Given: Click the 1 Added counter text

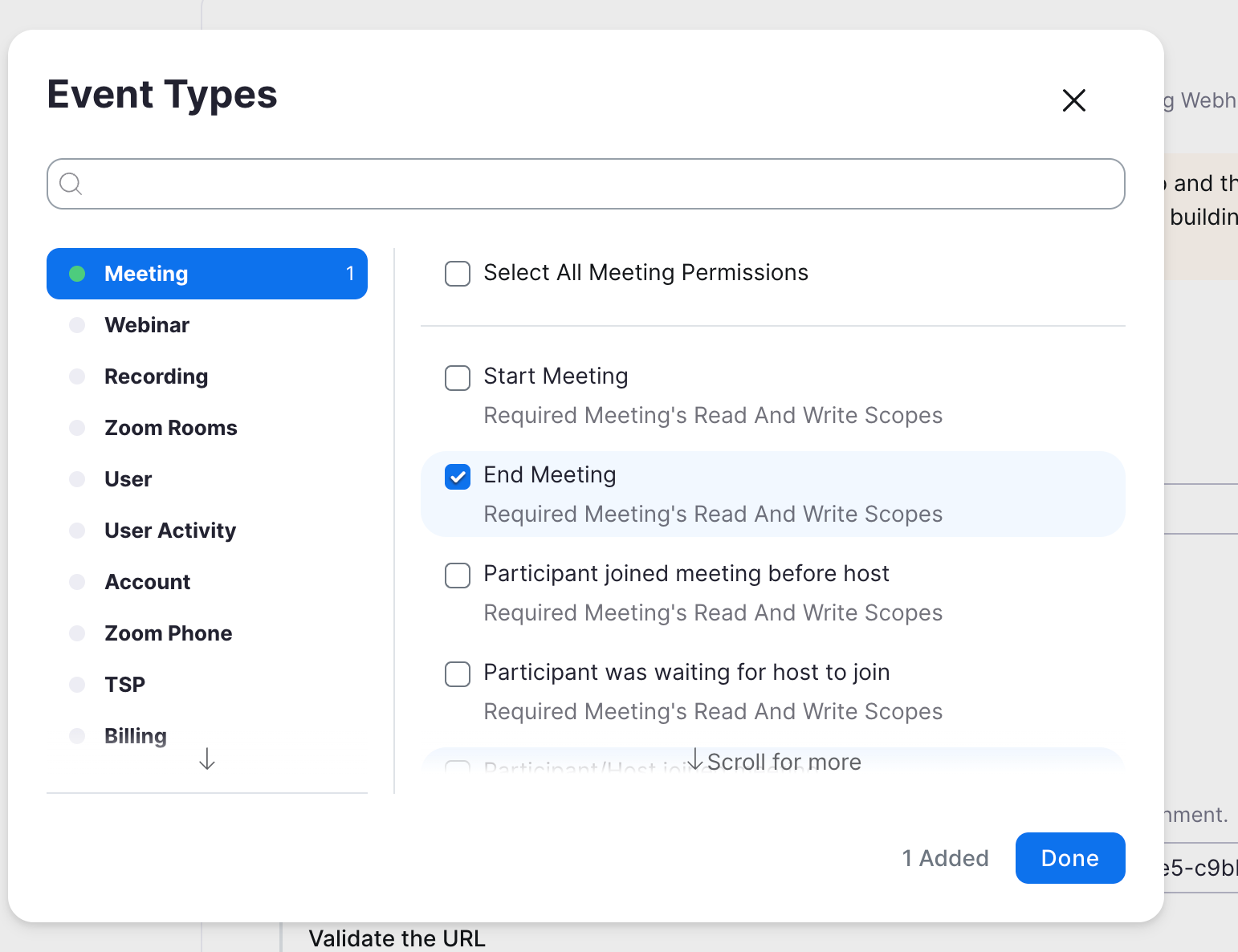Looking at the screenshot, I should (945, 858).
